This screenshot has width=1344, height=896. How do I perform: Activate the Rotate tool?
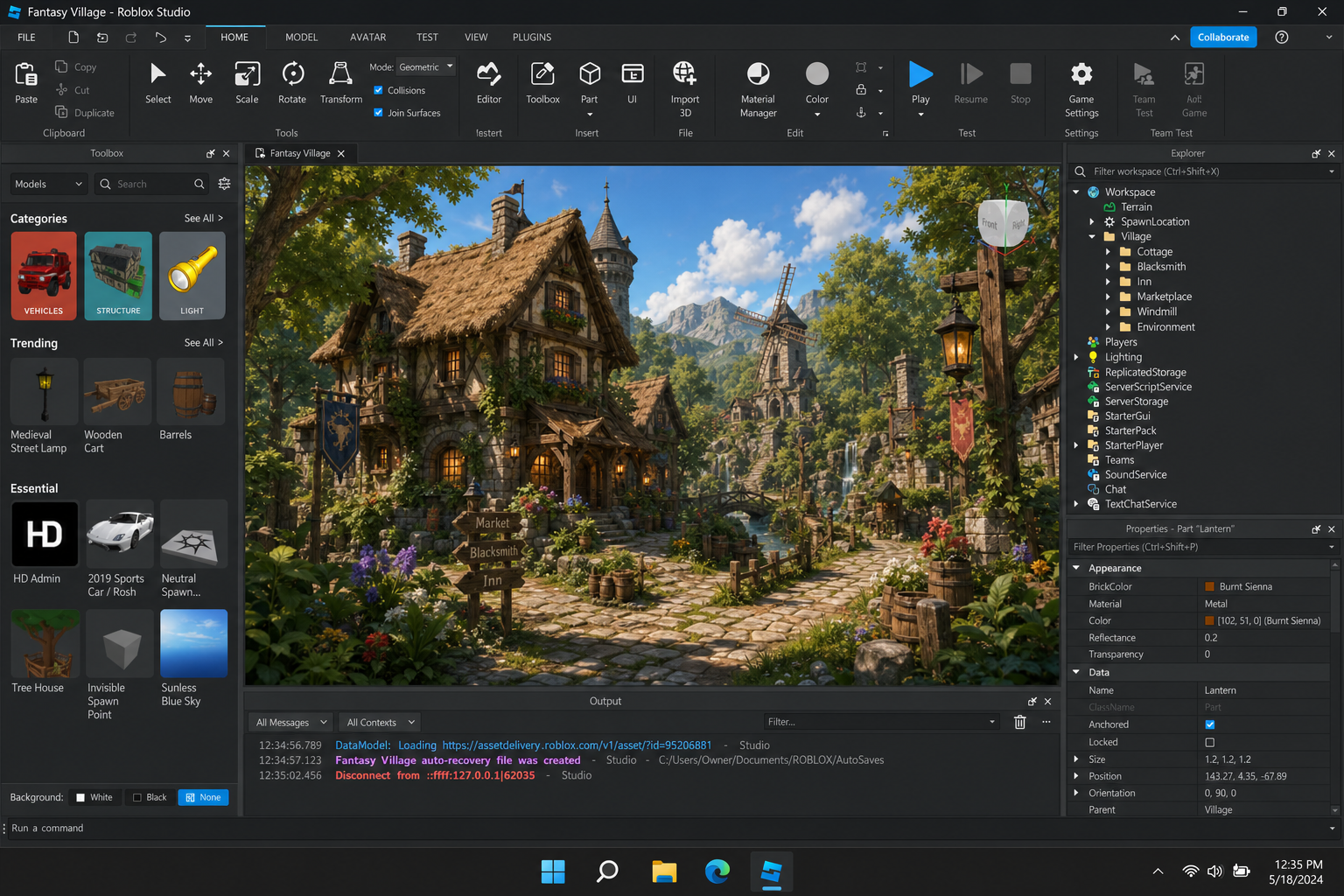pyautogui.click(x=292, y=83)
